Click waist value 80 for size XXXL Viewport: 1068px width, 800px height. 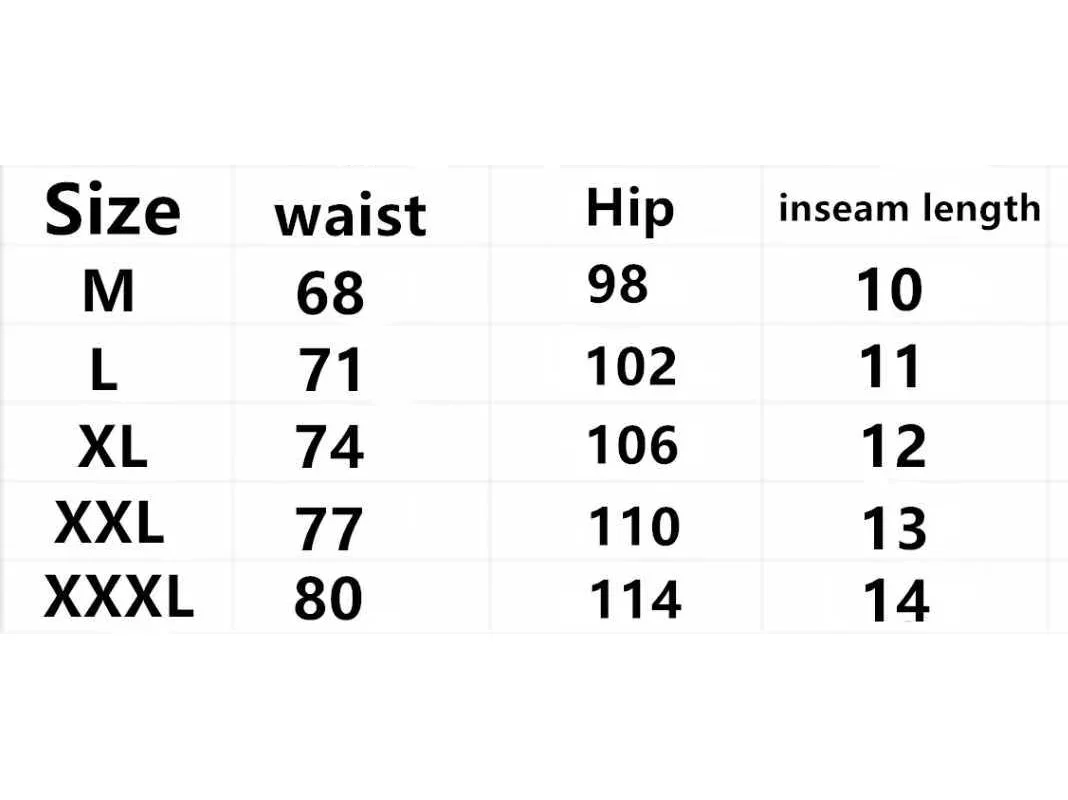point(328,598)
